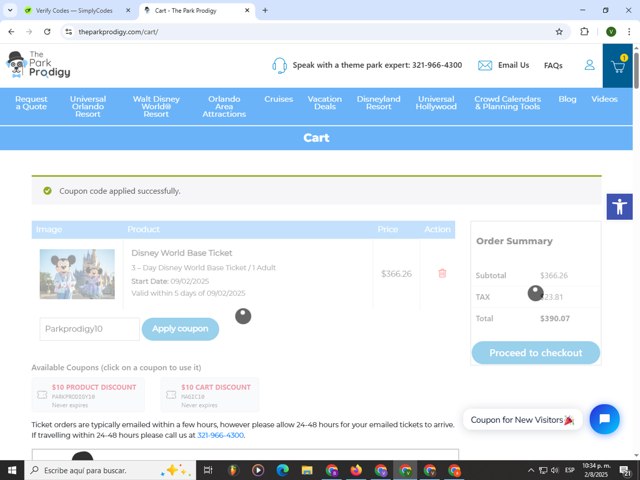Open File Explorer from the taskbar
The width and height of the screenshot is (640, 480).
[x=307, y=470]
